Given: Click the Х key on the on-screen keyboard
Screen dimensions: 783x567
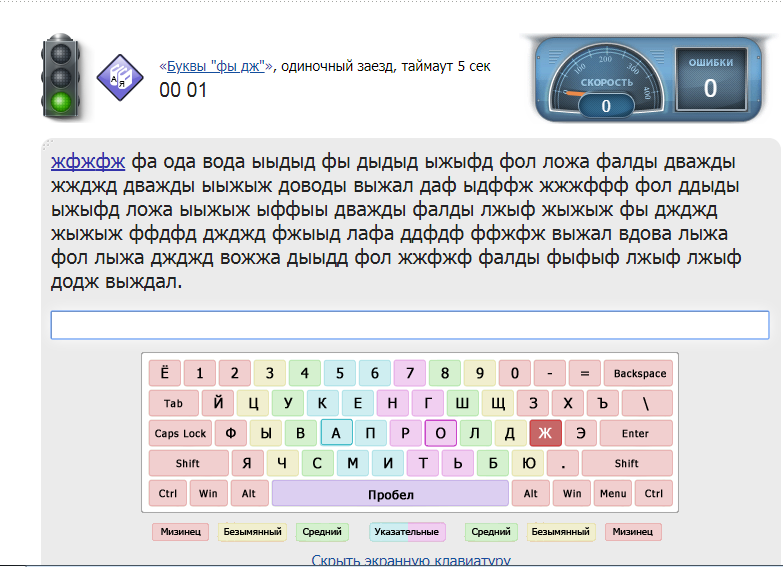Looking at the screenshot, I should click(x=568, y=403).
